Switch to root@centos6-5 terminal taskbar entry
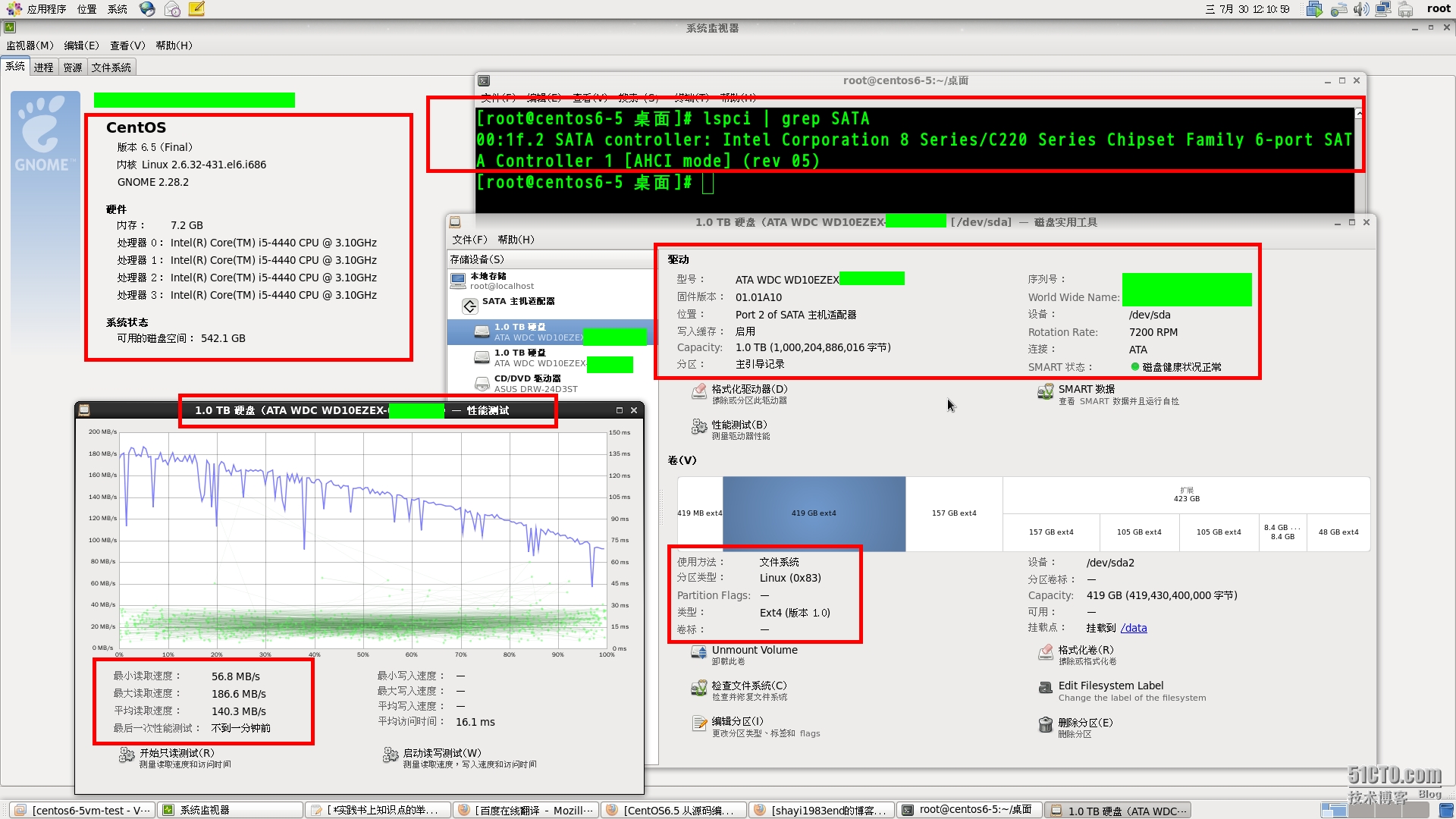 point(969,810)
